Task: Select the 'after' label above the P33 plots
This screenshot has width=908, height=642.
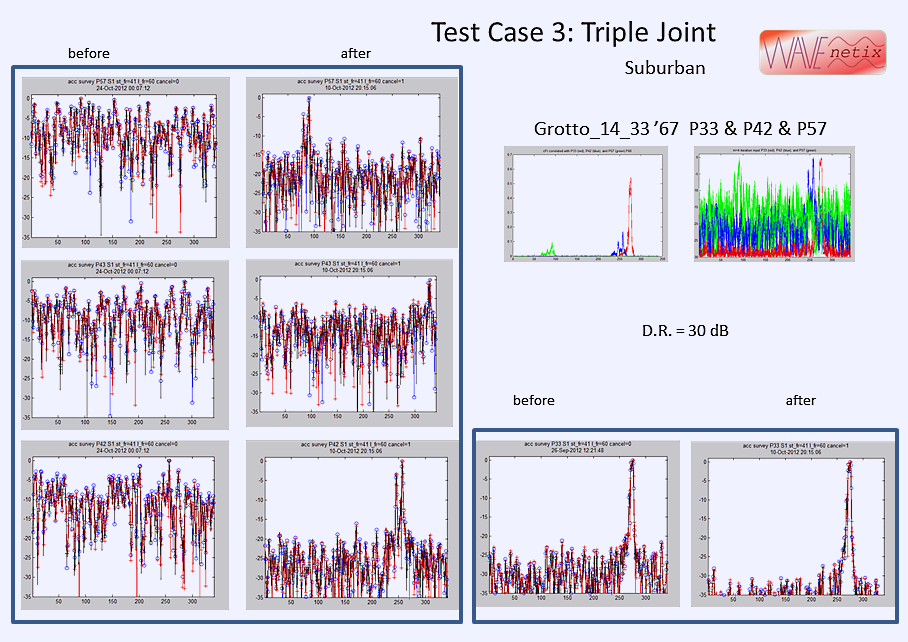Action: (800, 400)
